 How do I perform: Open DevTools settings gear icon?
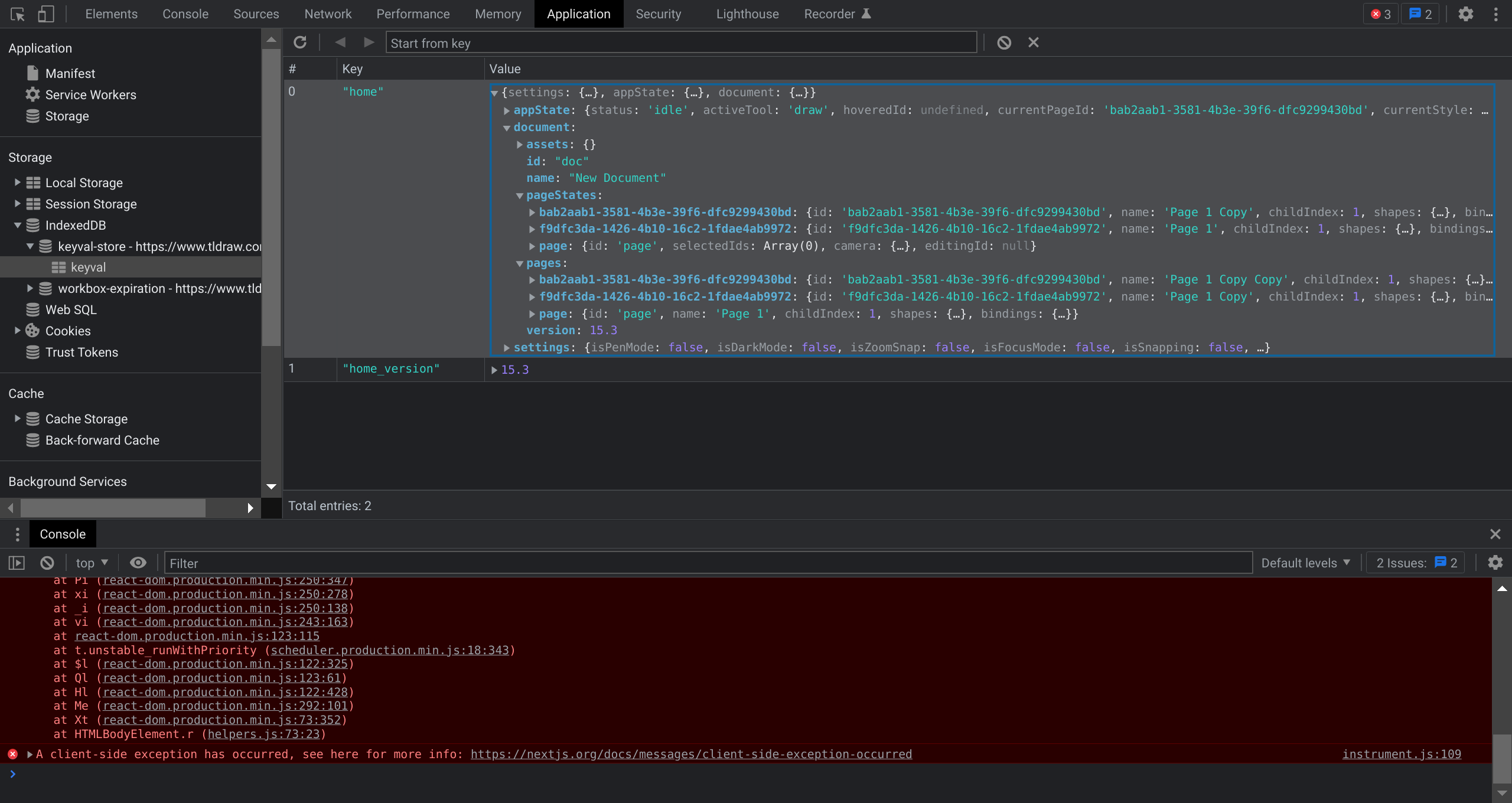coord(1466,14)
